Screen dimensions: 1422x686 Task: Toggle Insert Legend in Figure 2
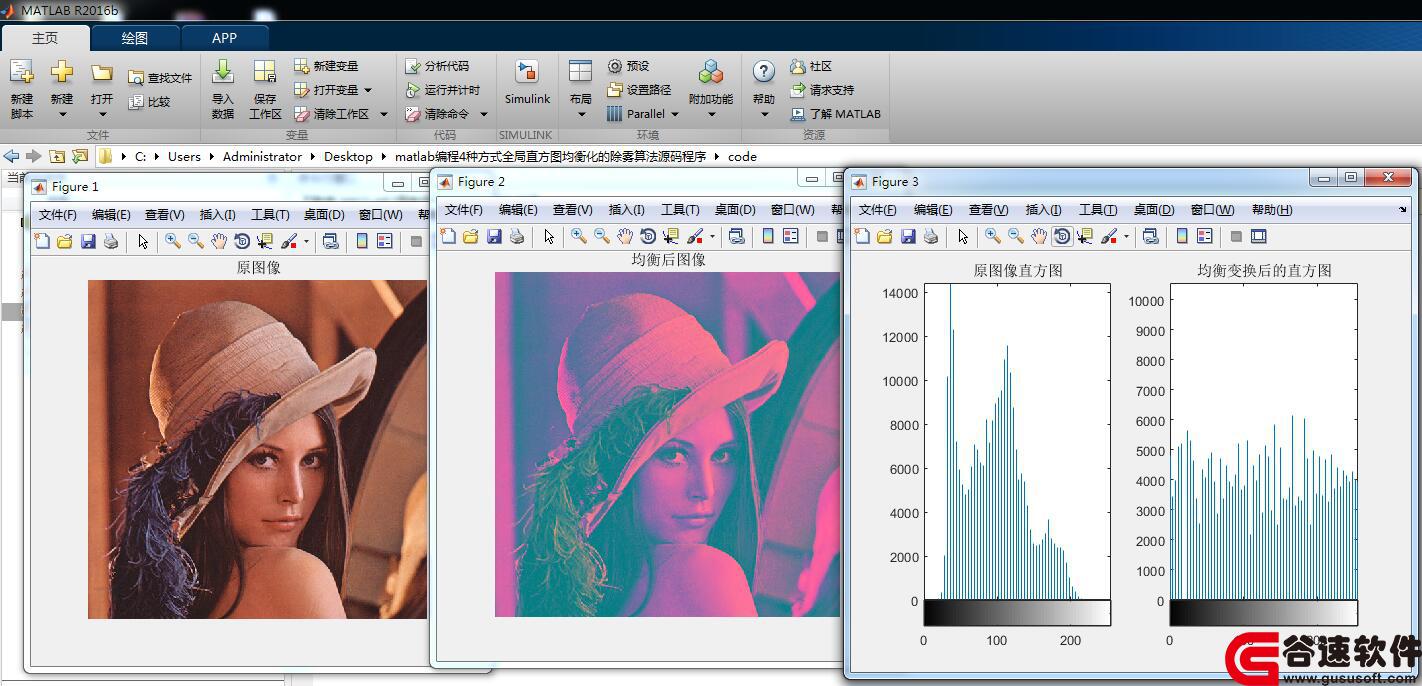791,236
